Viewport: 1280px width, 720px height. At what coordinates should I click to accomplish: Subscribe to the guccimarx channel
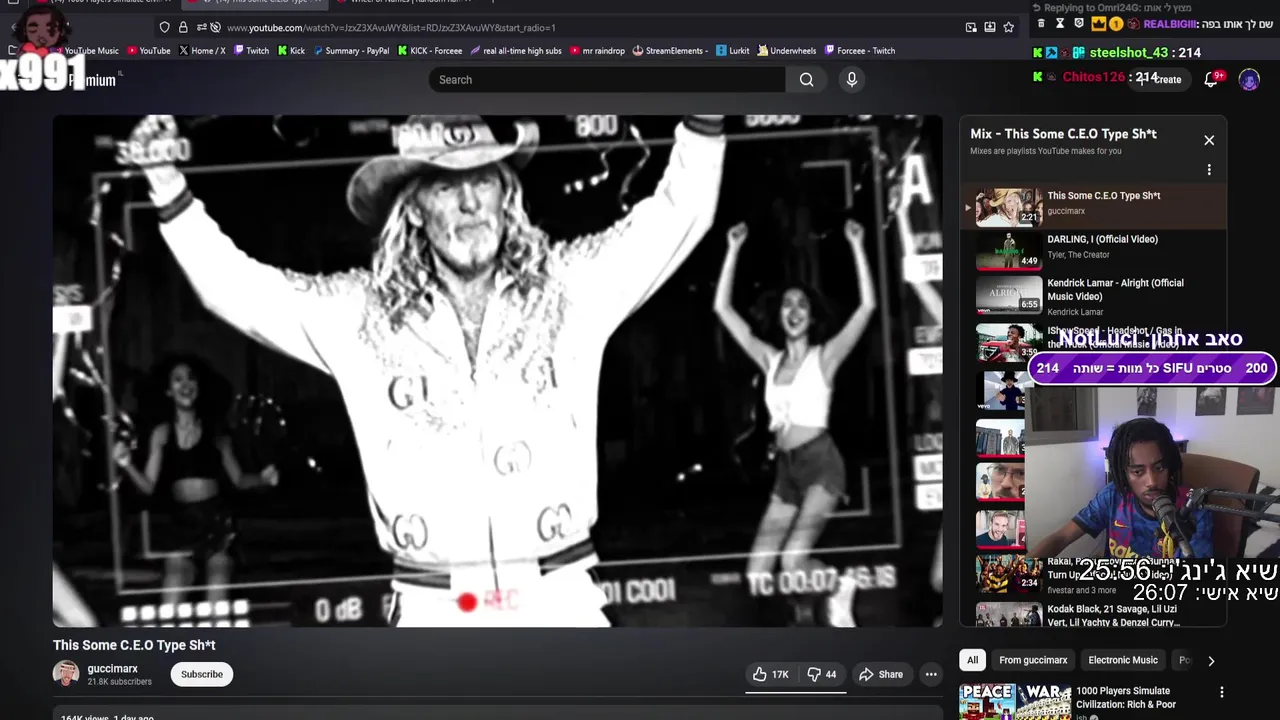pyautogui.click(x=202, y=674)
